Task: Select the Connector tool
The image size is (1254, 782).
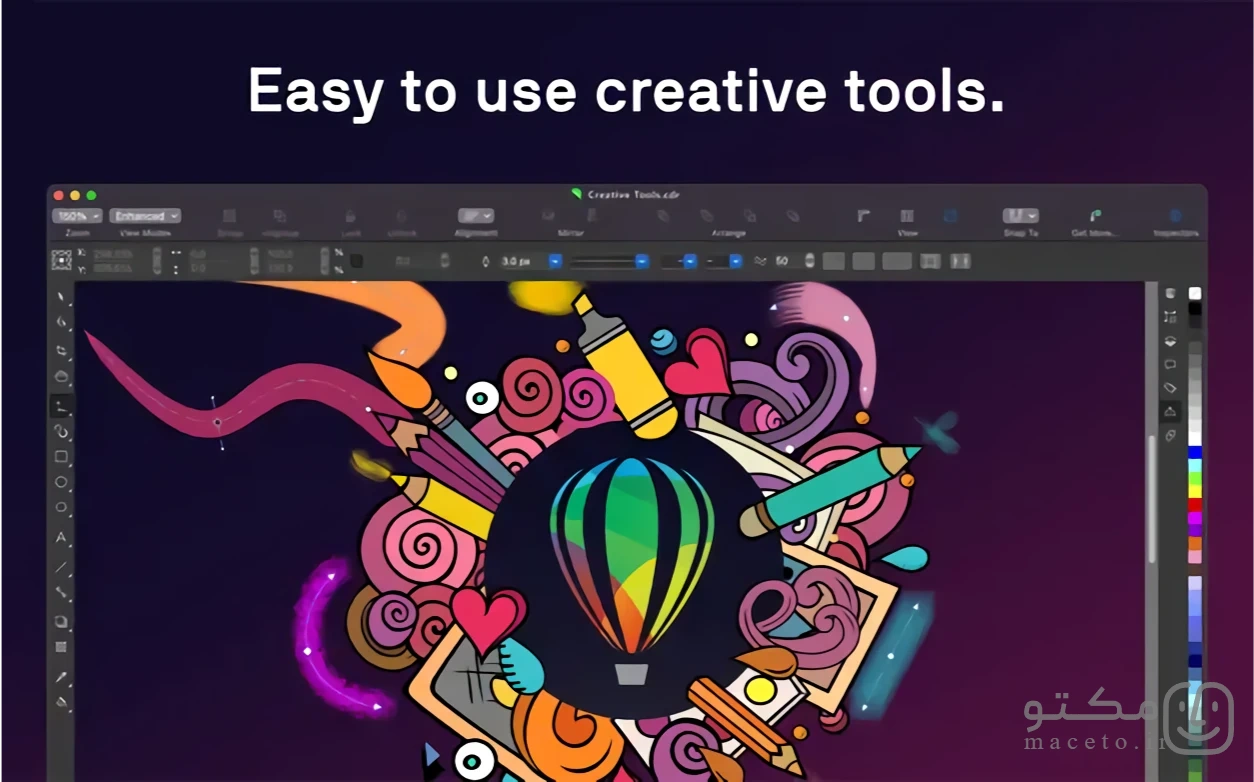Action: click(x=62, y=593)
